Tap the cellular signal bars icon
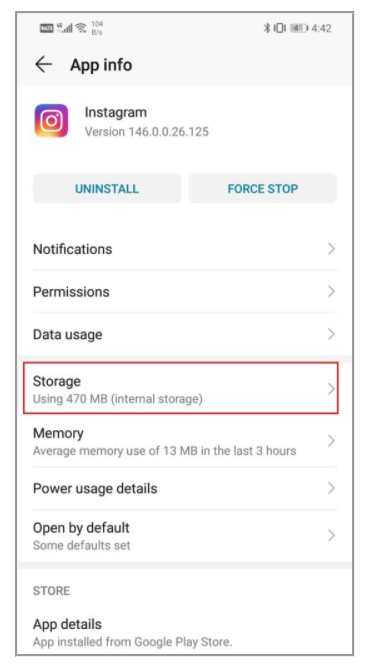Image resolution: width=370 pixels, height=671 pixels. [64, 28]
